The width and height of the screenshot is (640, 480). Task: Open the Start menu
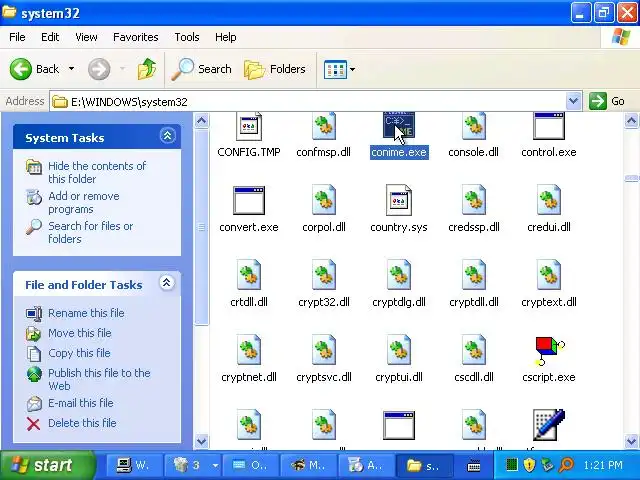(x=46, y=465)
